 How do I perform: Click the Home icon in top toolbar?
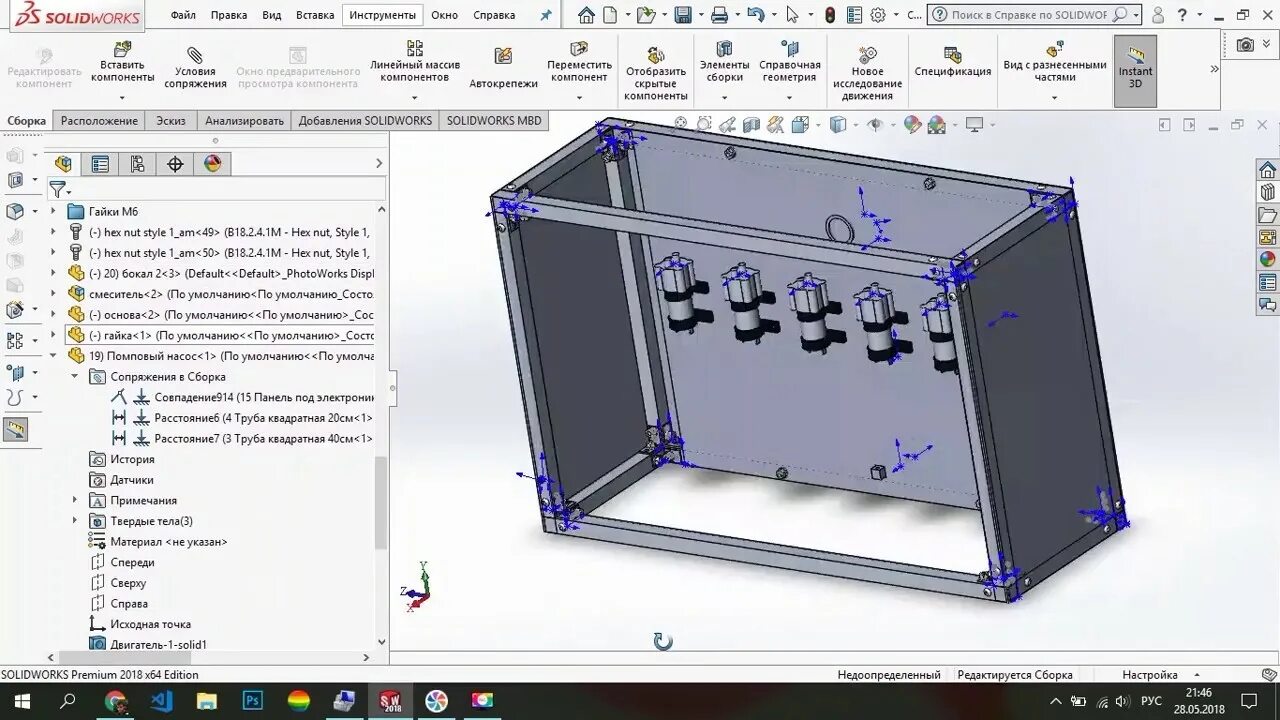pyautogui.click(x=586, y=15)
